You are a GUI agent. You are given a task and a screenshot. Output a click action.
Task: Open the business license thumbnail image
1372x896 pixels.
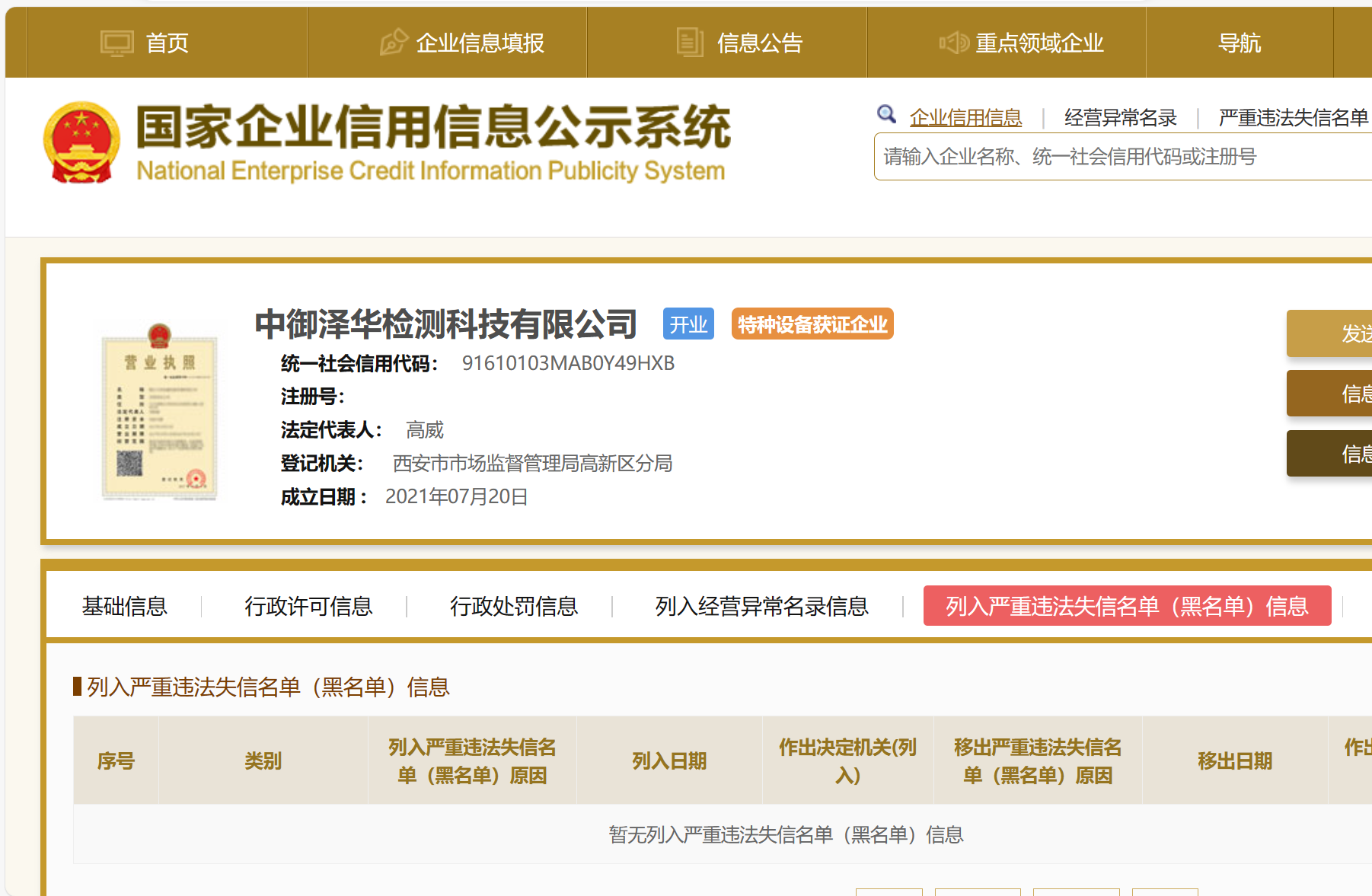159,412
